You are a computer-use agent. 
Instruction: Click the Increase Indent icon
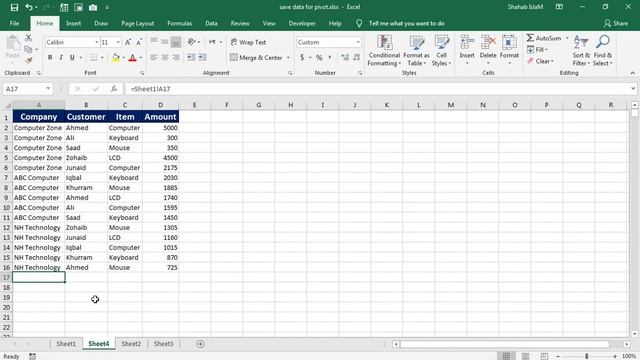tap(202, 58)
